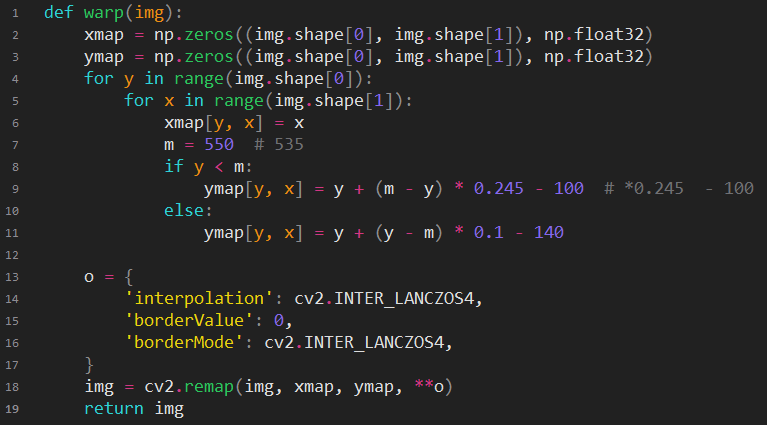The height and width of the screenshot is (425, 767).
Task: Click the 'borderValue' key string
Action: point(188,320)
